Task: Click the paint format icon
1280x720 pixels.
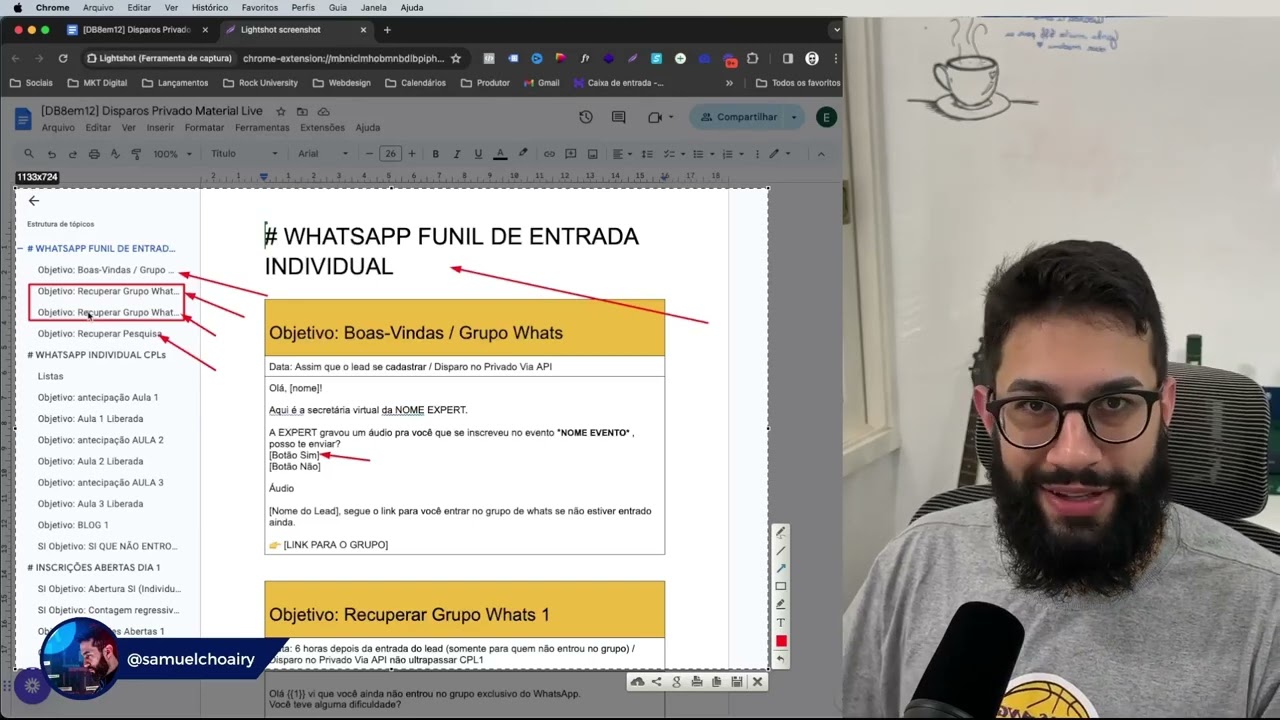Action: [136, 154]
